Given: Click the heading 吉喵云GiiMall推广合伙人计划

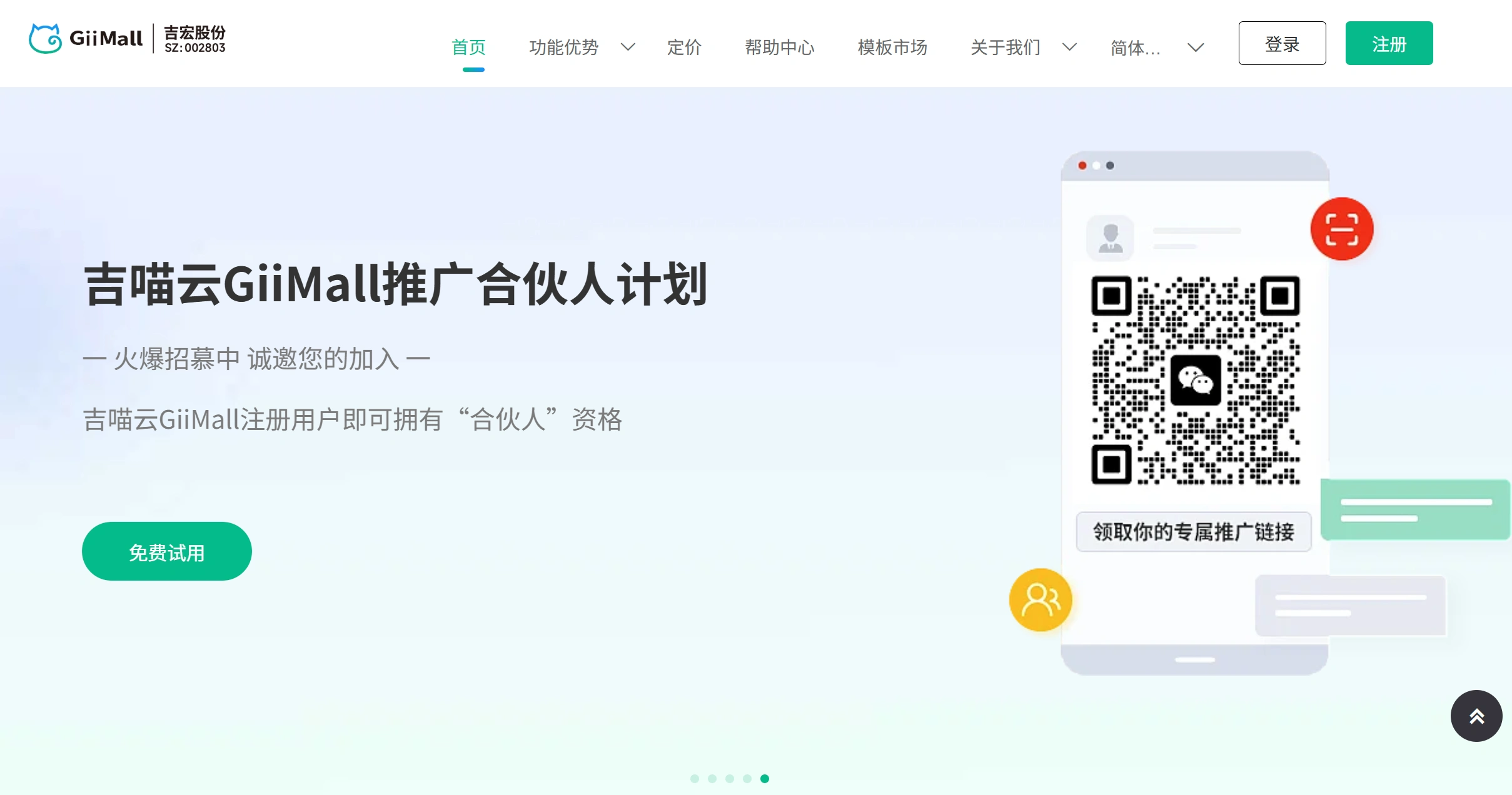Looking at the screenshot, I should (x=396, y=284).
